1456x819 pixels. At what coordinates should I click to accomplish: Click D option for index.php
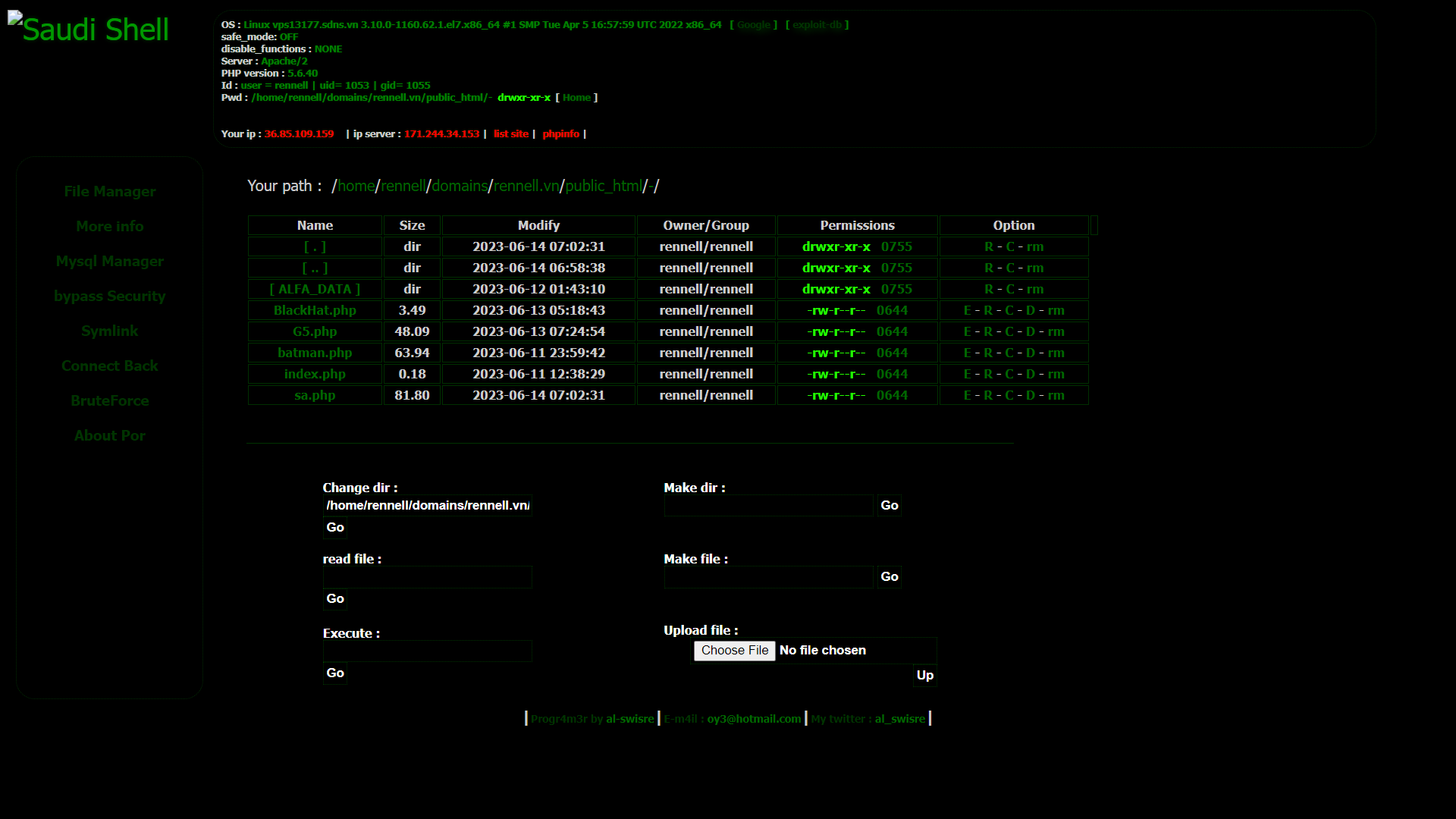pos(1031,375)
